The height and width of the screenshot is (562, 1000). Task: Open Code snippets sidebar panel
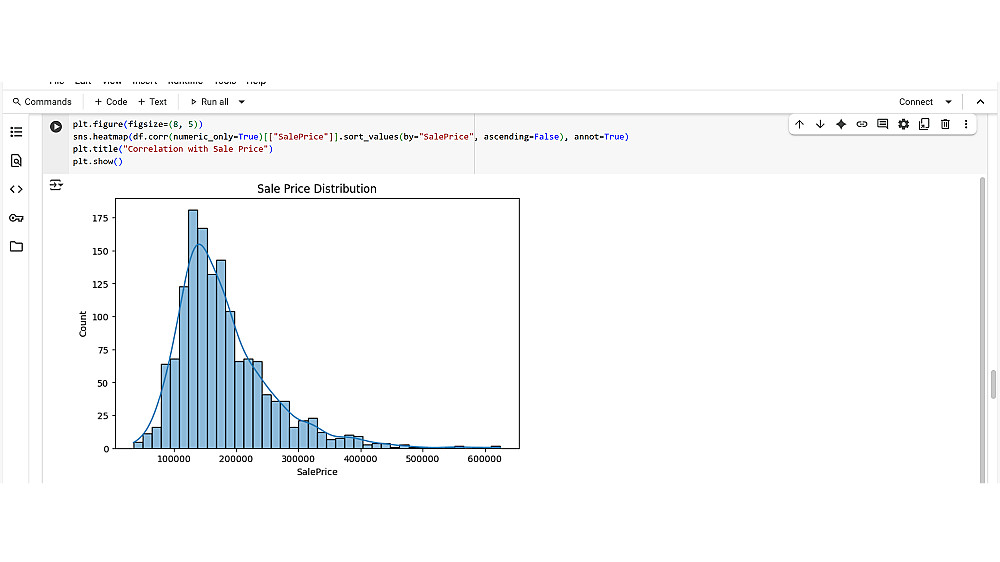(x=16, y=189)
